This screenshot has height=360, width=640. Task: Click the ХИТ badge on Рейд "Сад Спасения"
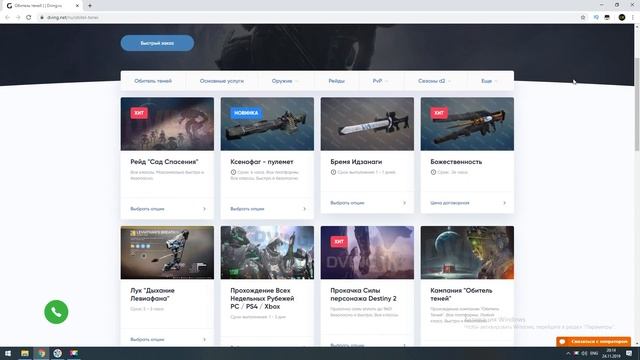pyautogui.click(x=139, y=113)
